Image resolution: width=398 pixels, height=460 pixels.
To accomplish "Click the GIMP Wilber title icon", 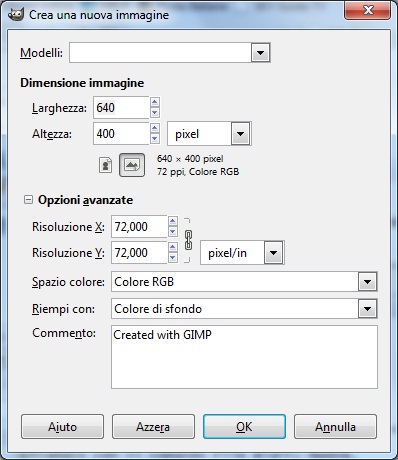I will coord(15,14).
